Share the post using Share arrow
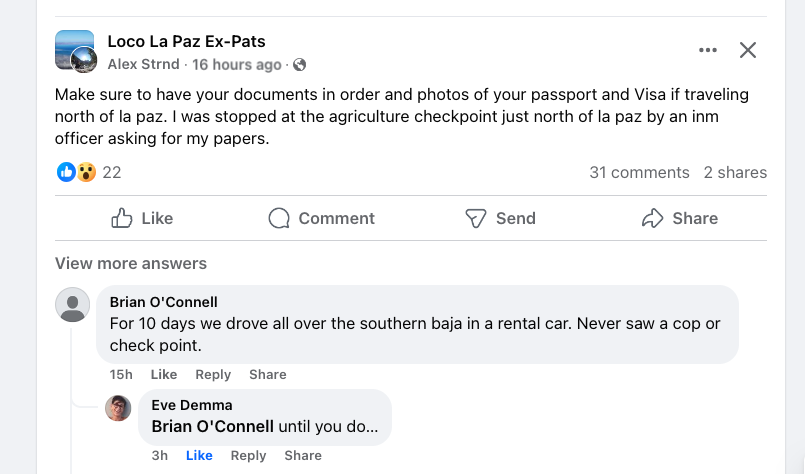This screenshot has width=805, height=474. (x=679, y=218)
